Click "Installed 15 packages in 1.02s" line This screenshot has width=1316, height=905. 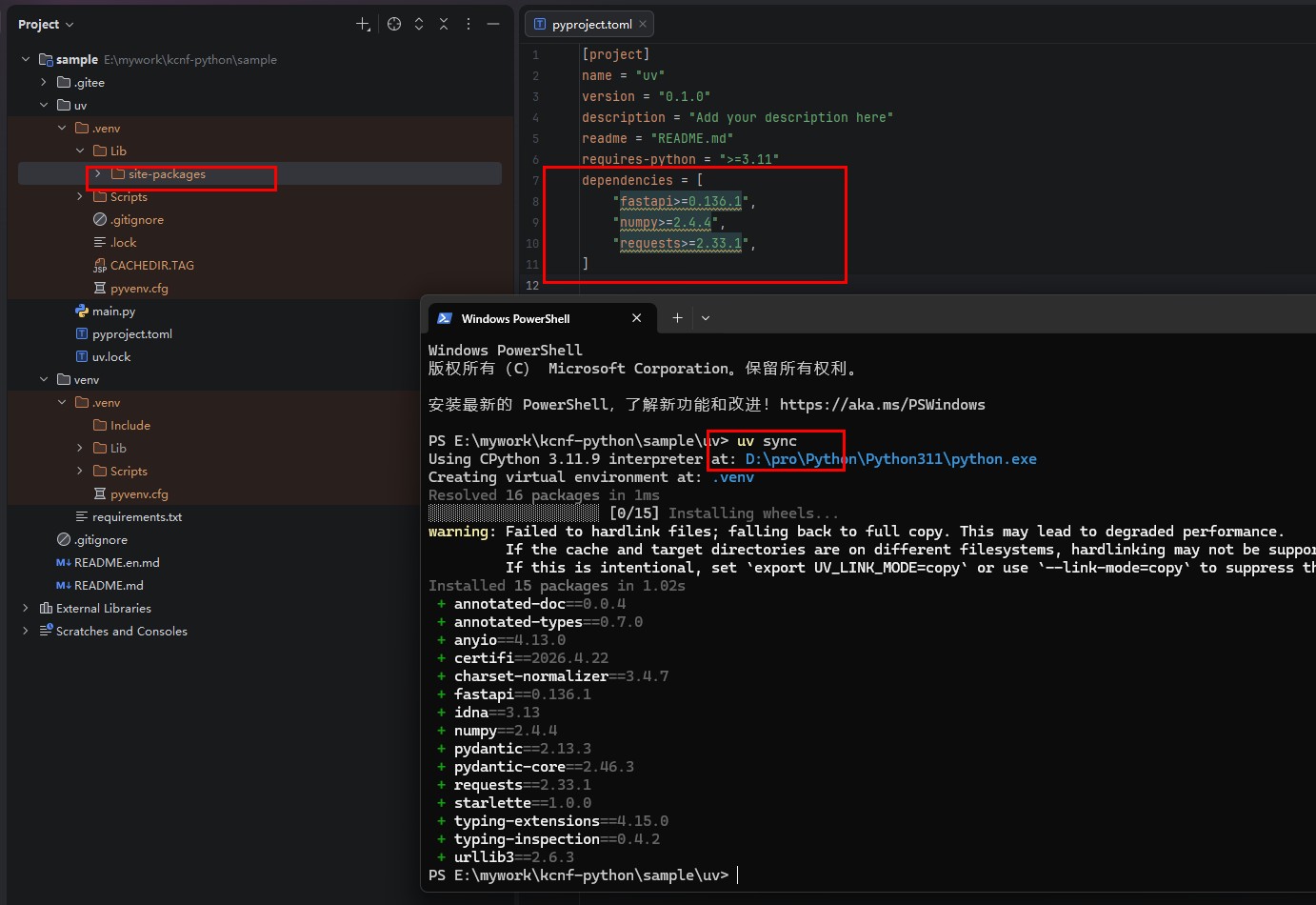(x=557, y=586)
